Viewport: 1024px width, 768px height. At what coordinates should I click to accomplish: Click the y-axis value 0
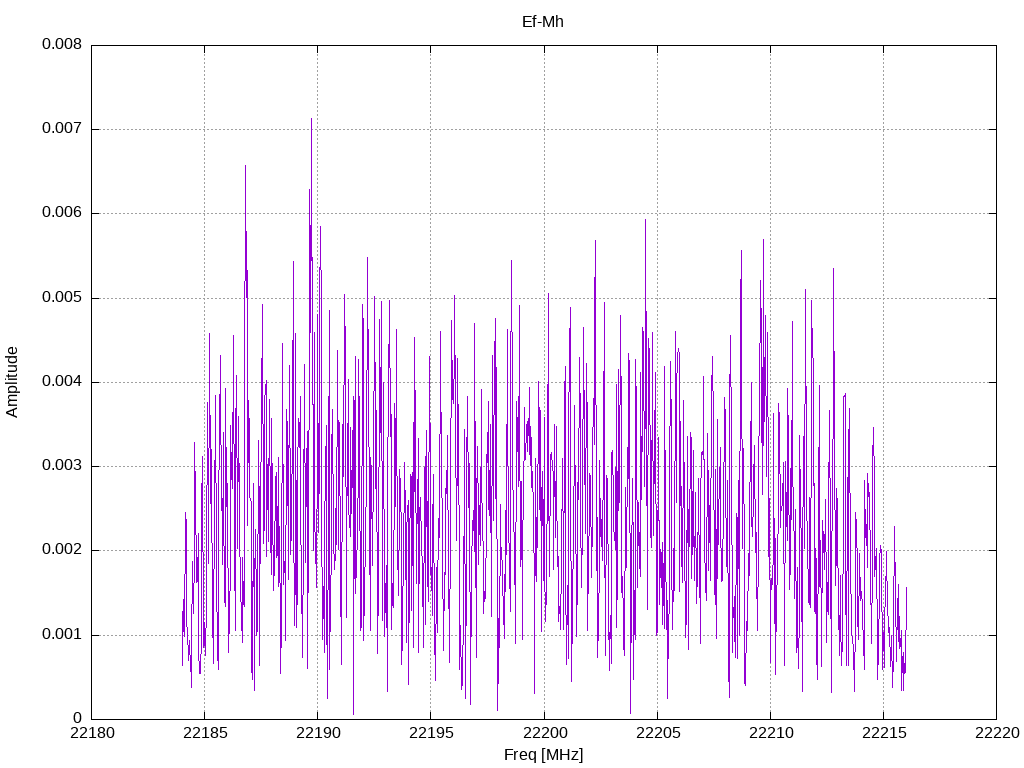point(78,718)
